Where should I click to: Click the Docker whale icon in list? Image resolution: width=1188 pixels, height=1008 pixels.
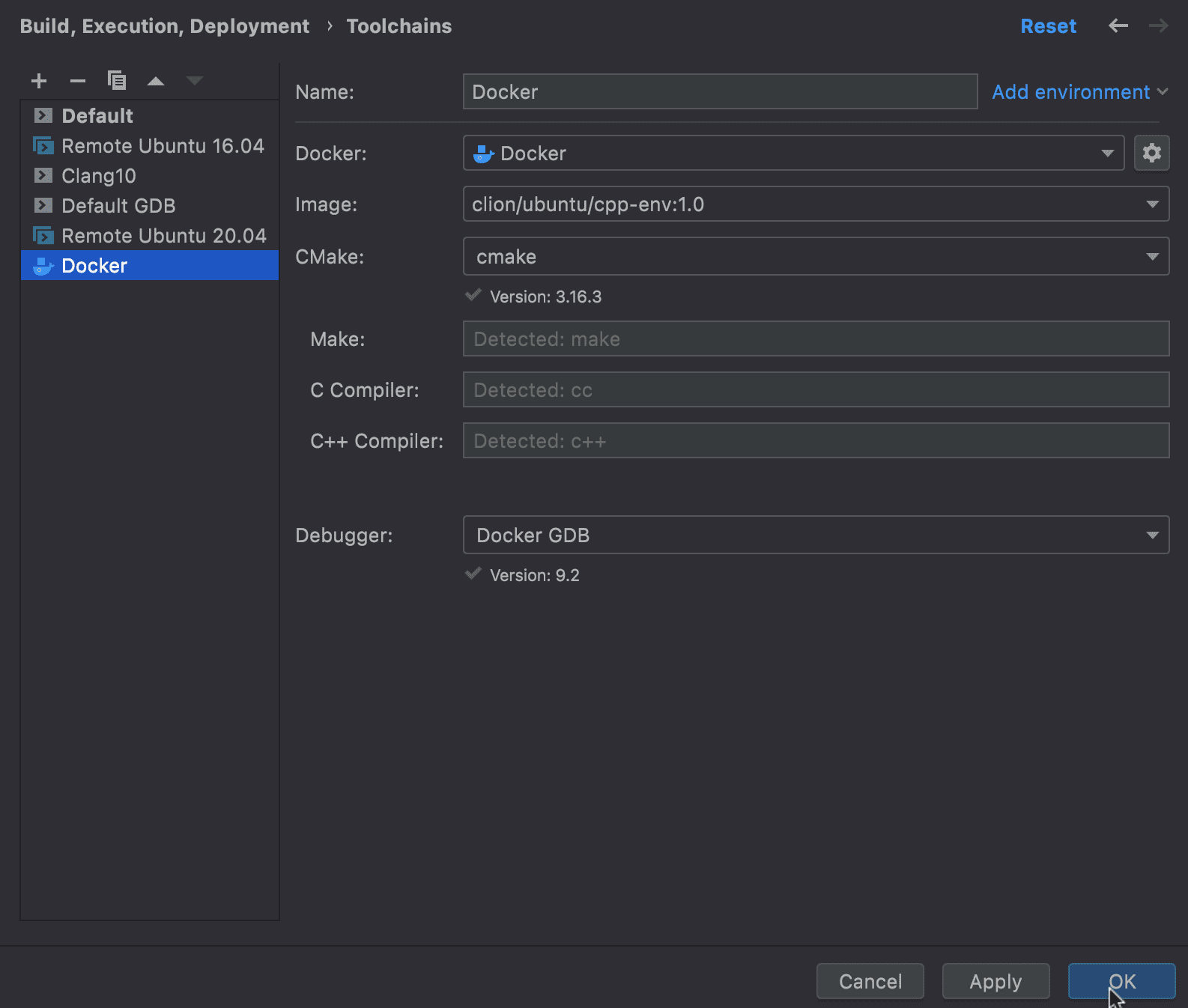tap(43, 266)
